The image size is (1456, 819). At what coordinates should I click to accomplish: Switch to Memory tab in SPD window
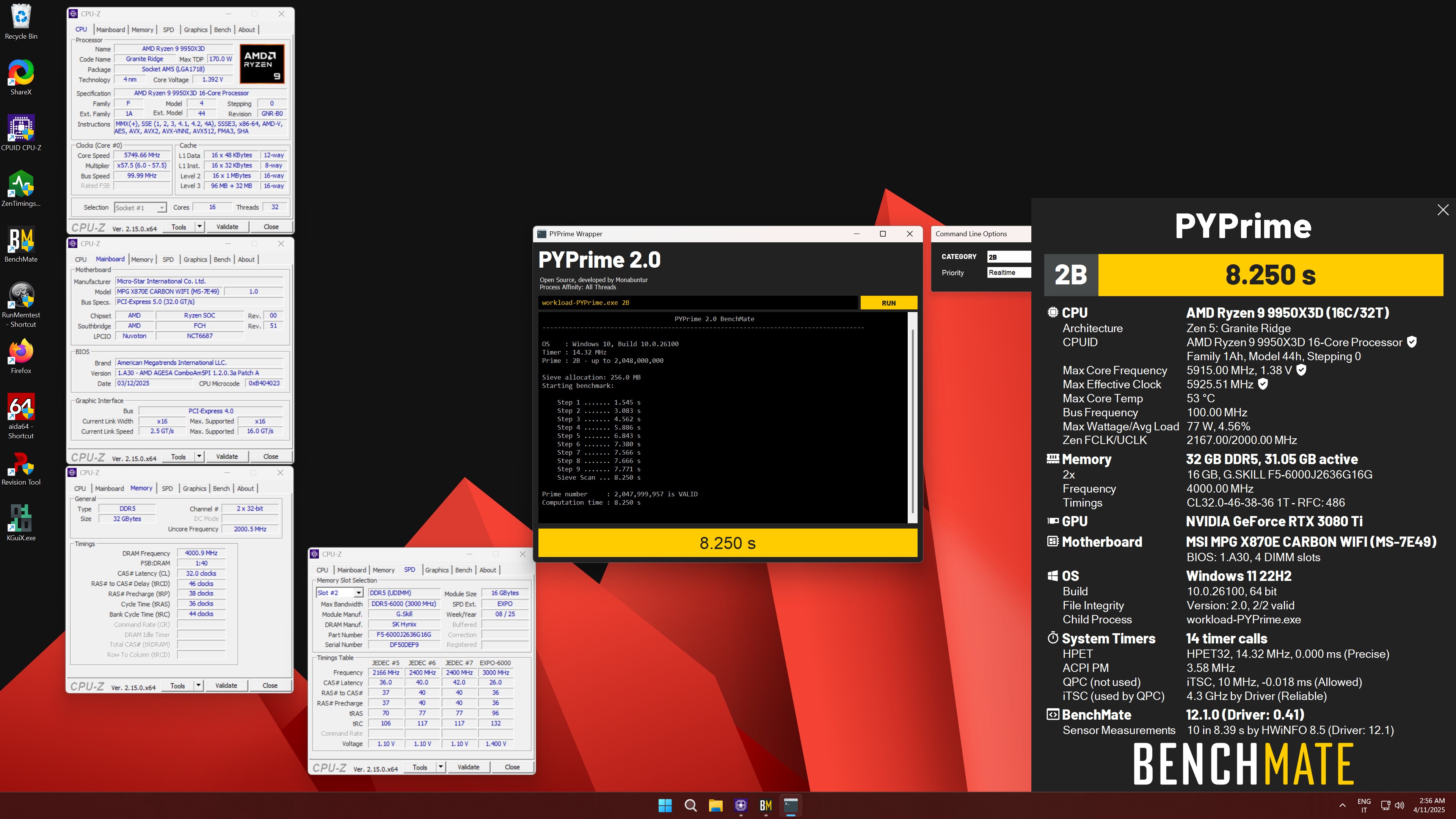384,570
